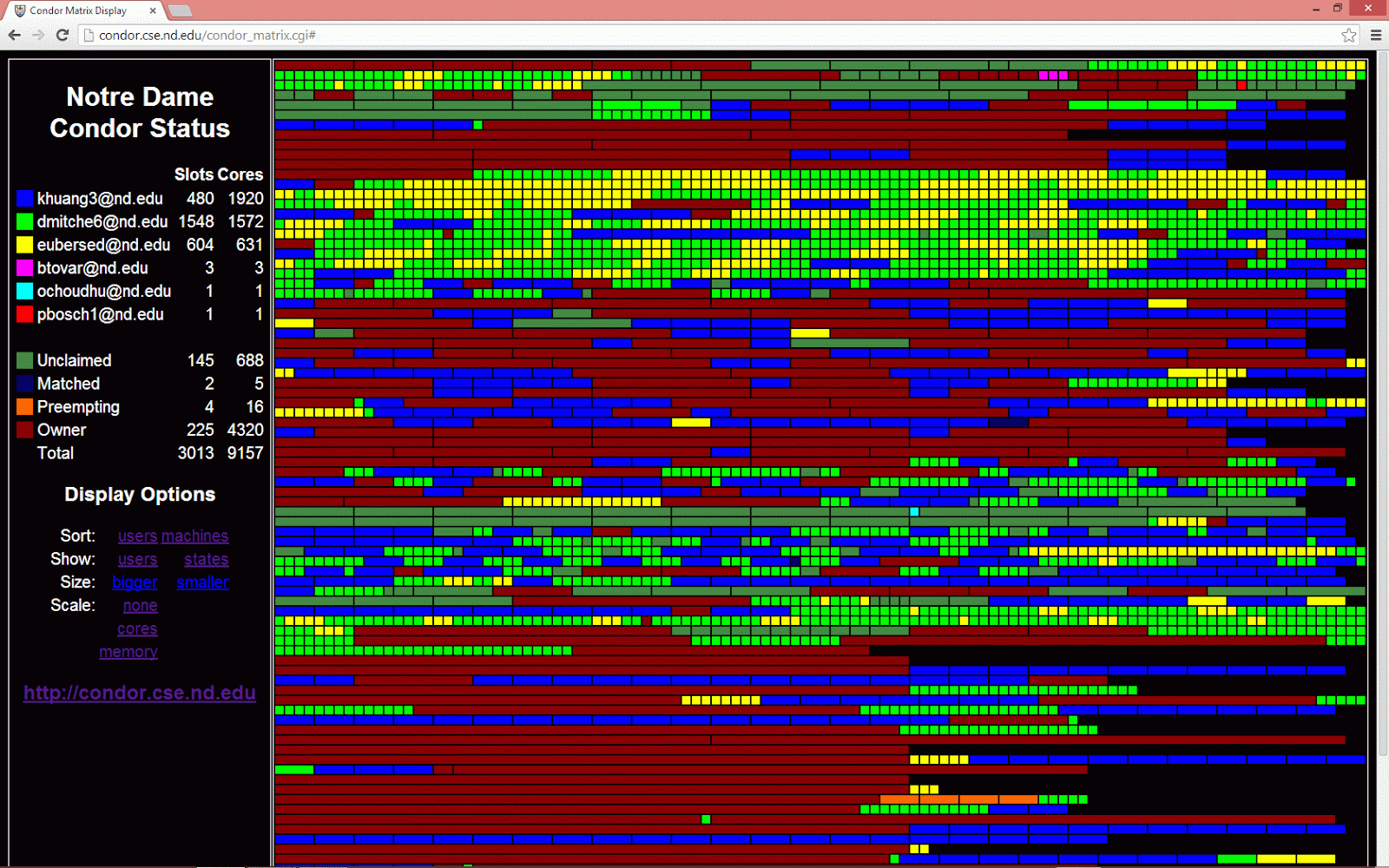Click the browser forward arrow

pos(38,35)
